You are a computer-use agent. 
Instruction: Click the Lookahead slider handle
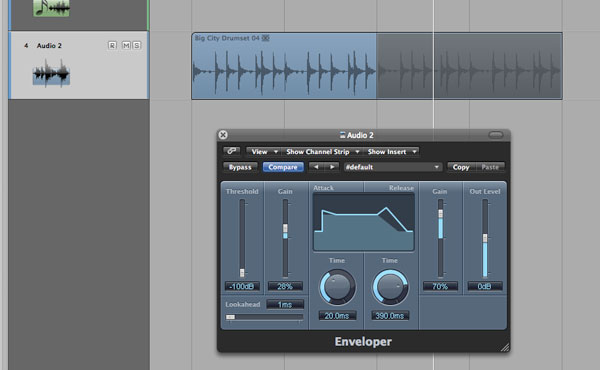point(230,317)
